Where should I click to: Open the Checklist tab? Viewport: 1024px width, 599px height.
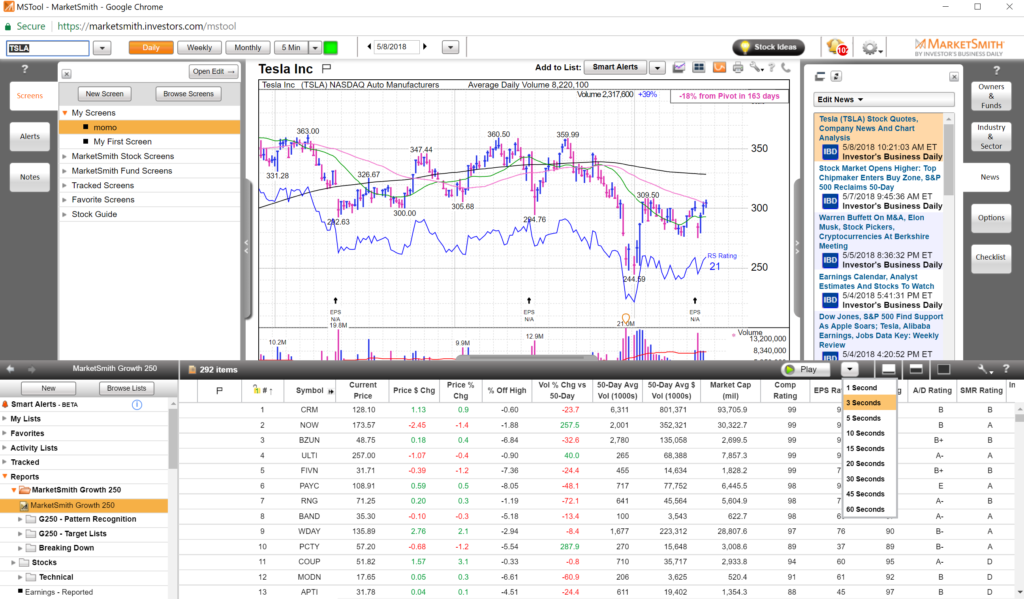click(991, 257)
